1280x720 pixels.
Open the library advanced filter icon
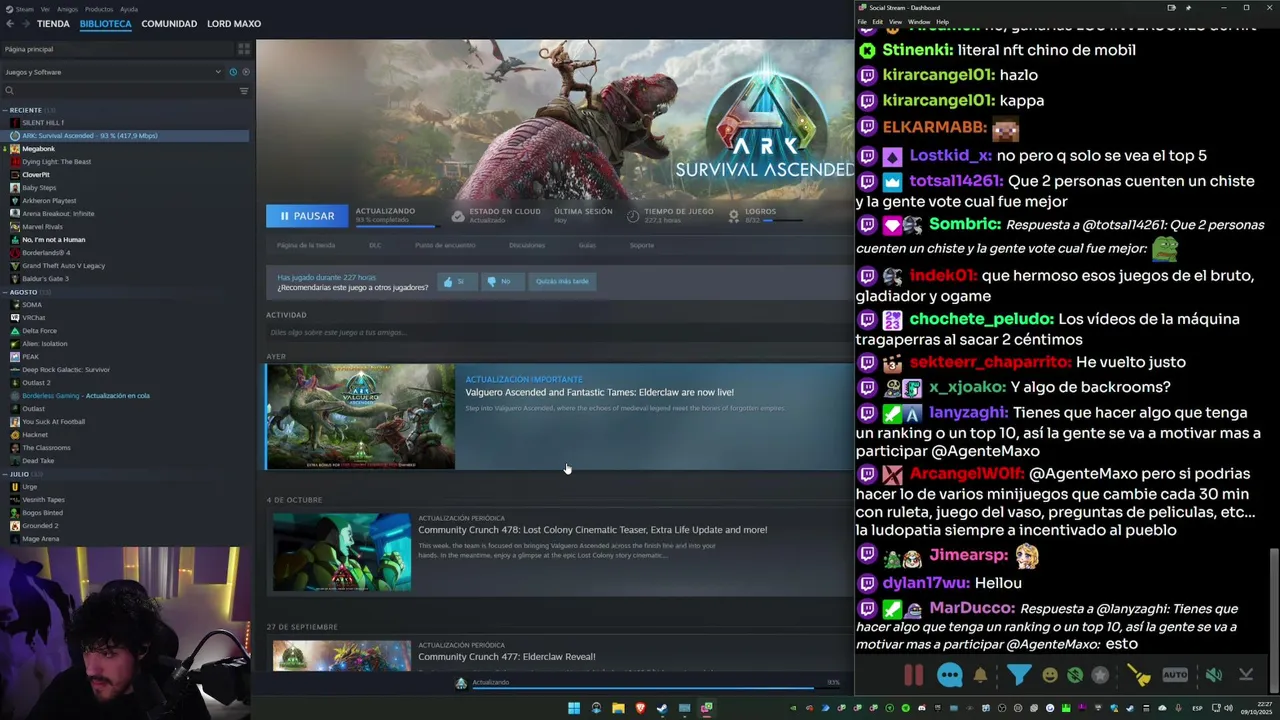point(244,91)
